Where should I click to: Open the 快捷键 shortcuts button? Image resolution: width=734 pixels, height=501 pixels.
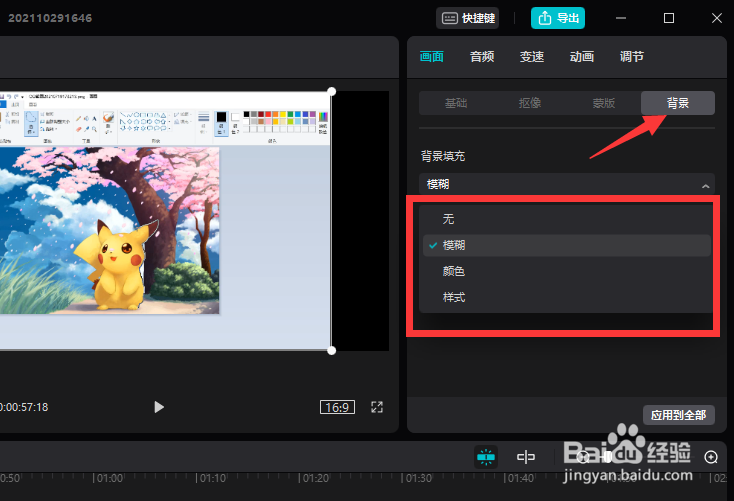[467, 18]
